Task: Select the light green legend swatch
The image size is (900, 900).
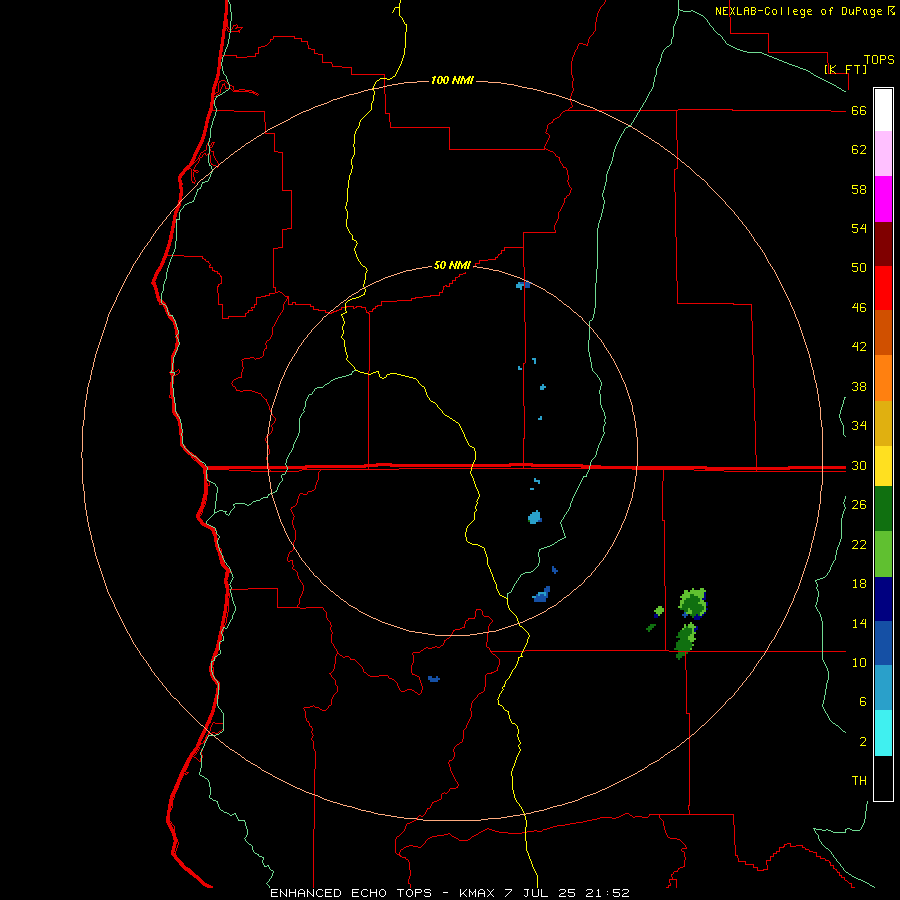Action: tap(883, 554)
